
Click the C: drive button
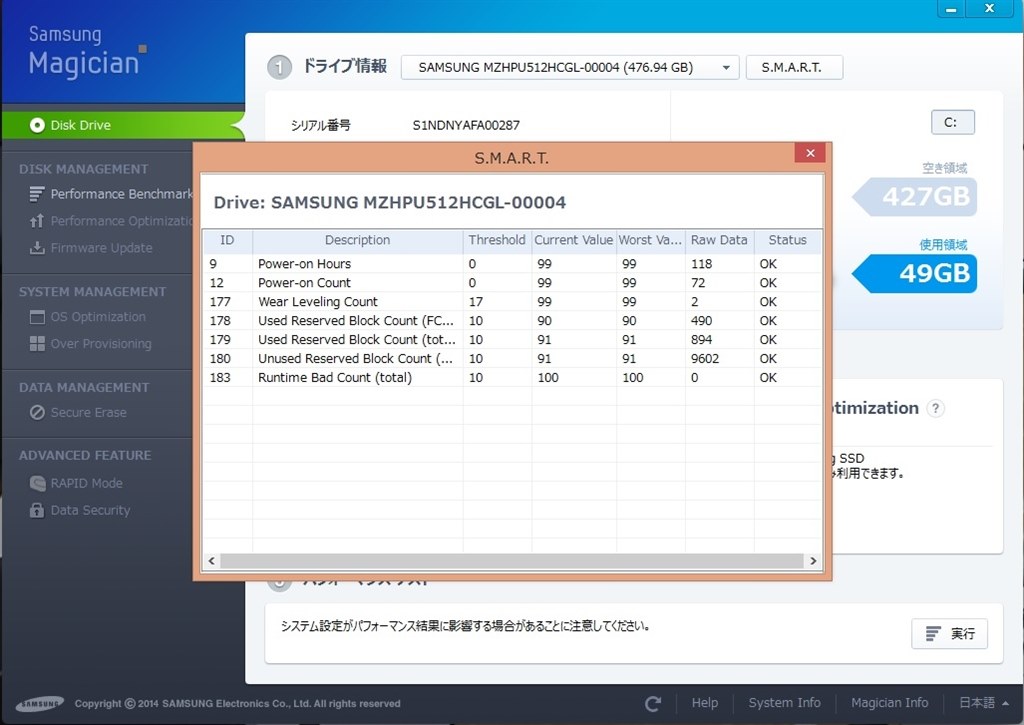pyautogui.click(x=952, y=122)
